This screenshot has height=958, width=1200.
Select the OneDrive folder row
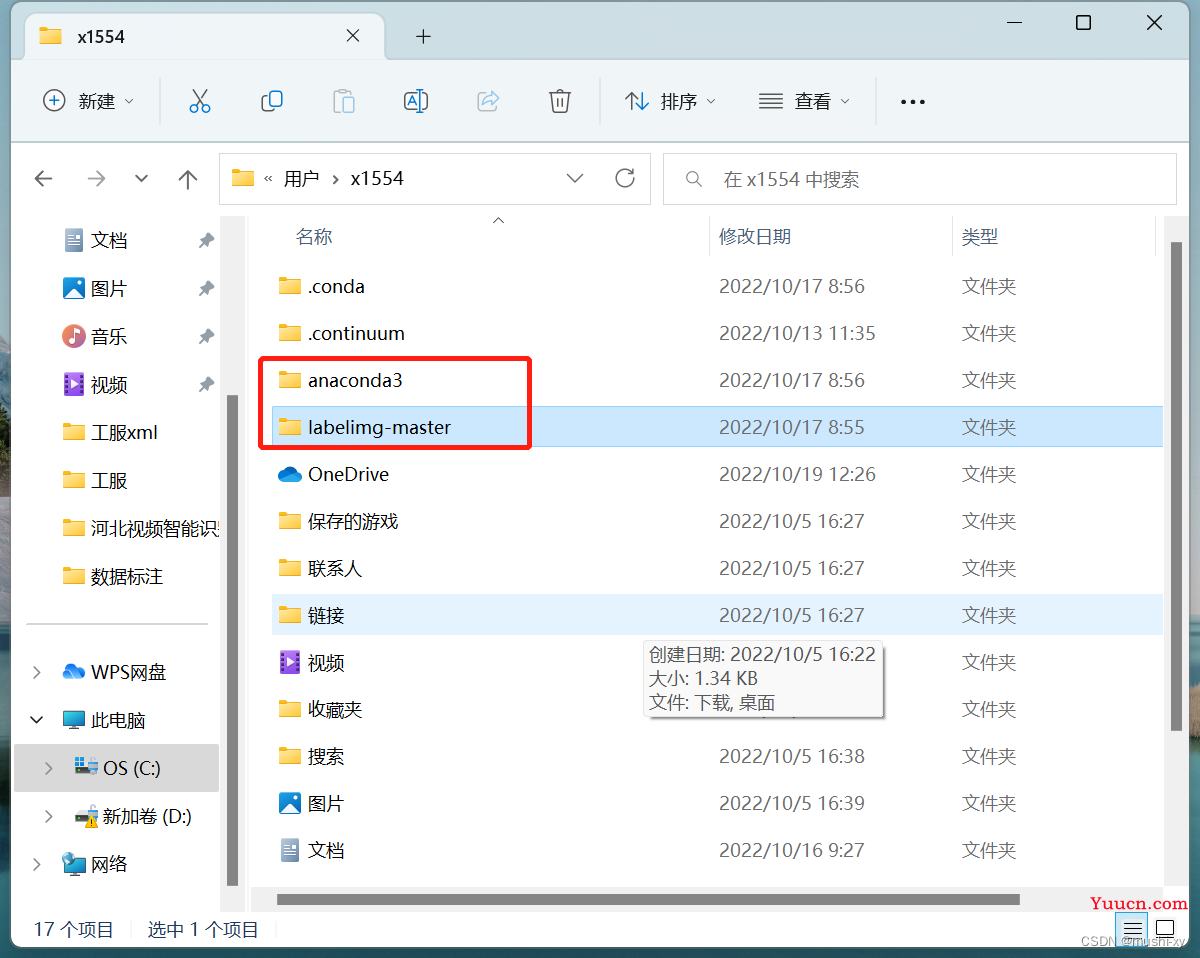pyautogui.click(x=717, y=474)
